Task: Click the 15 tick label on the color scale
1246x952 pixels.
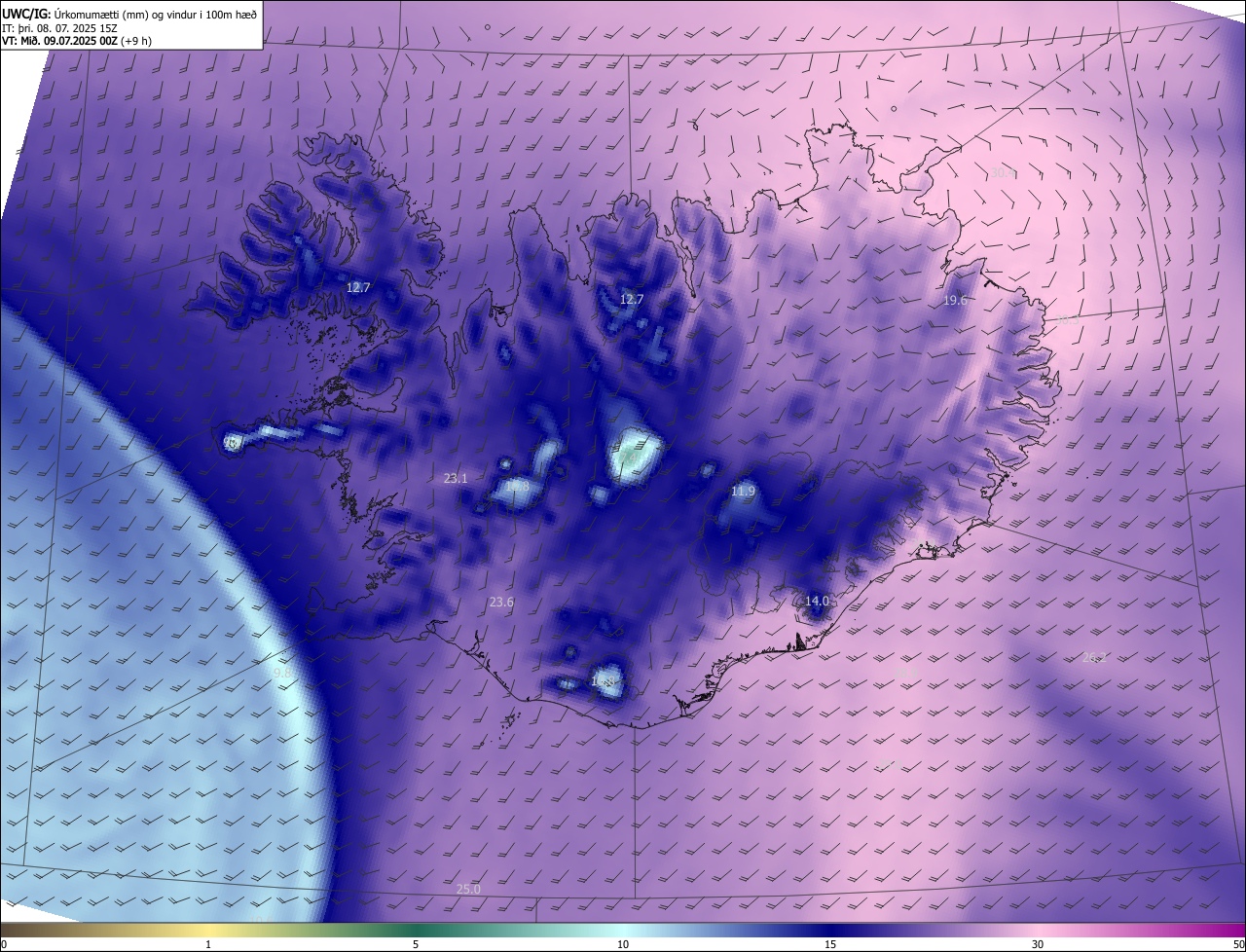Action: (x=830, y=944)
